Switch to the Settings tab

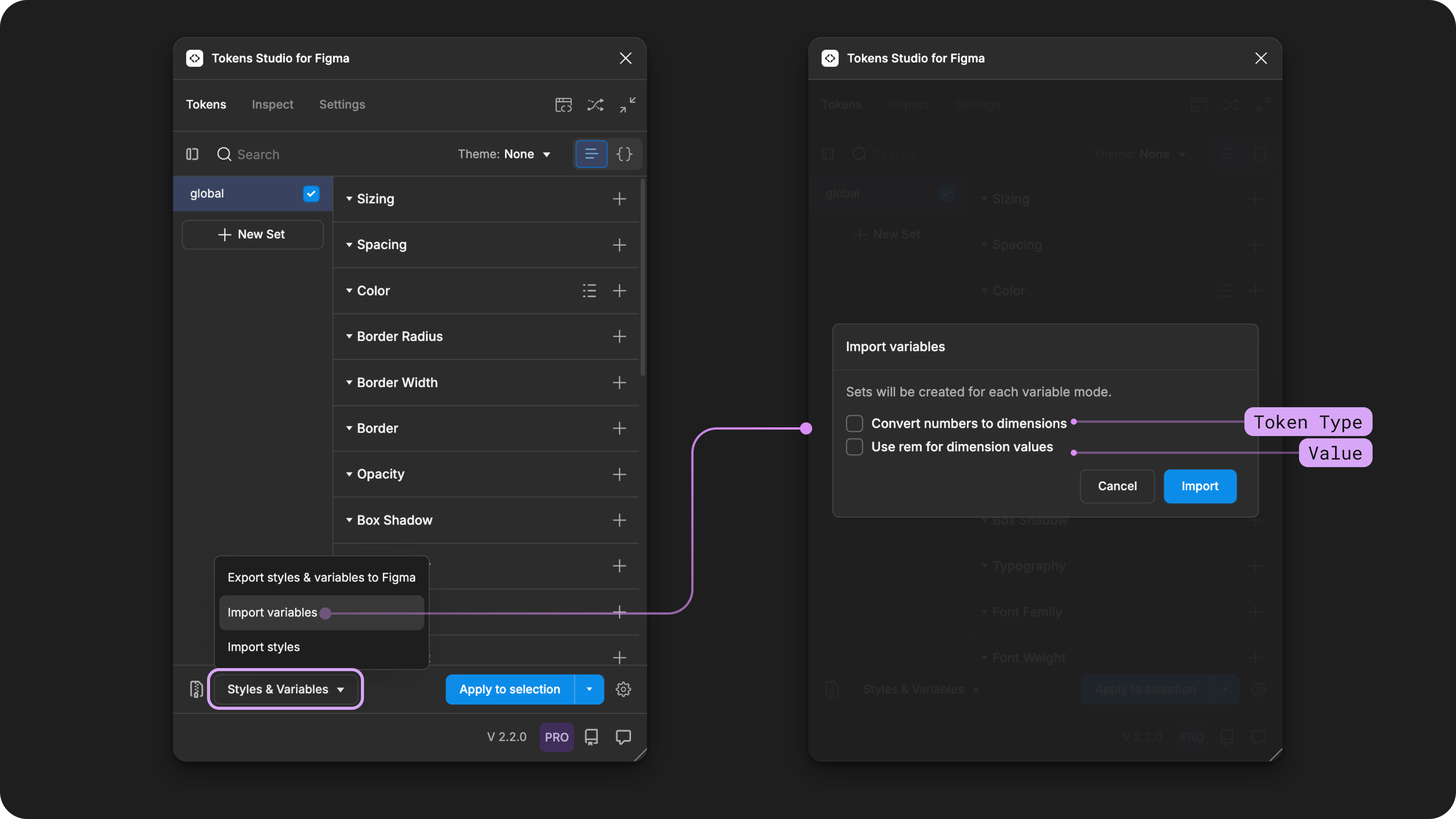click(342, 105)
